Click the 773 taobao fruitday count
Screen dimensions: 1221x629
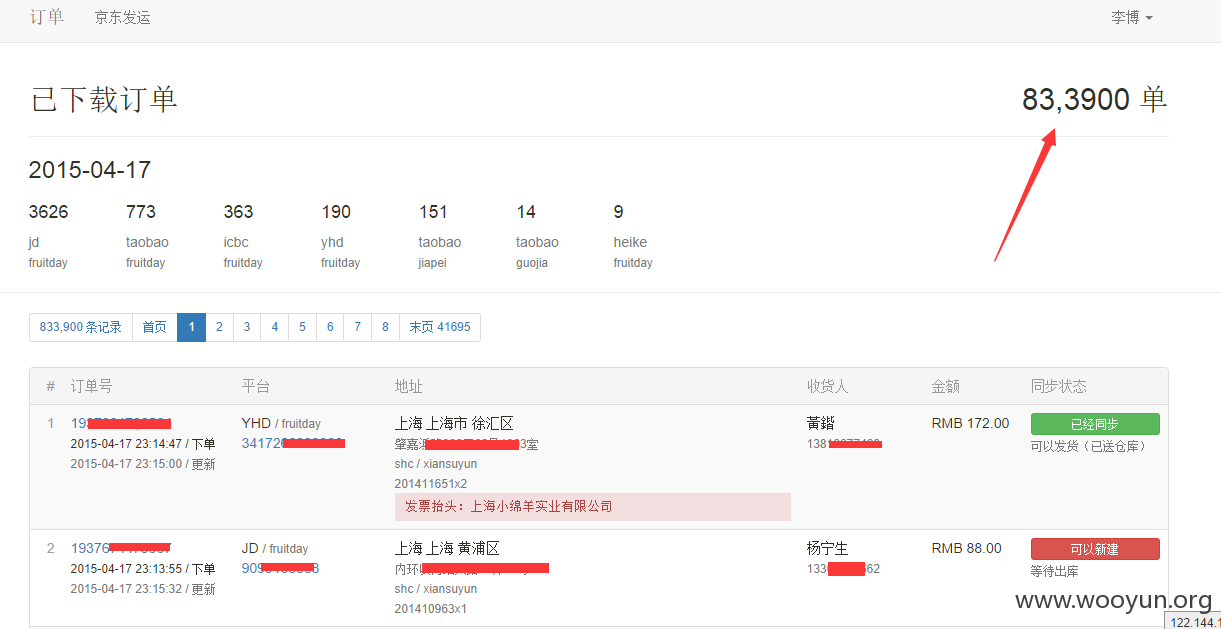click(141, 212)
